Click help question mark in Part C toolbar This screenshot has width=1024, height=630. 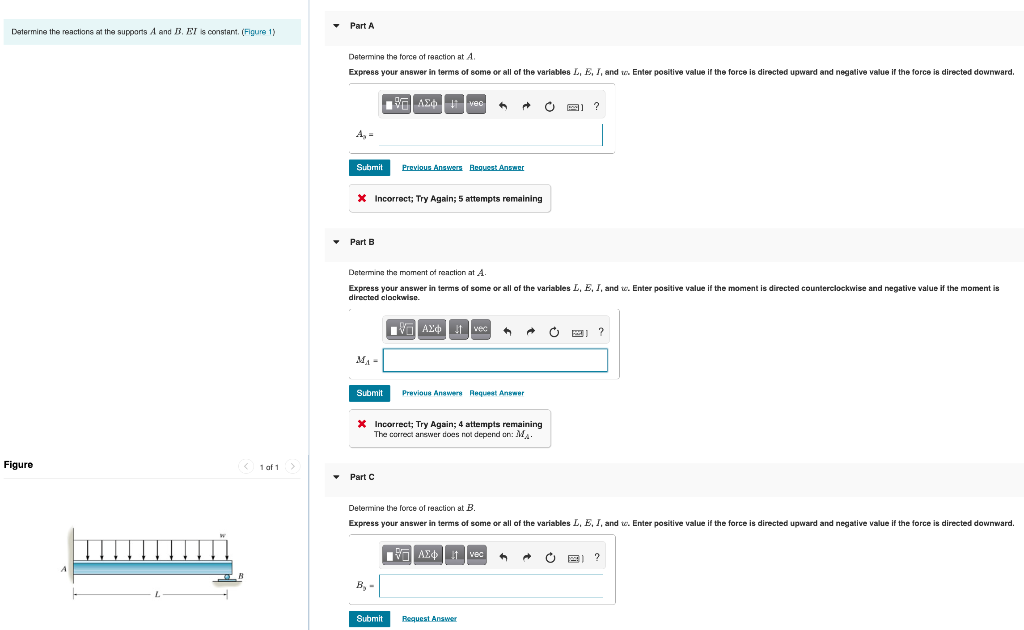[x=596, y=558]
